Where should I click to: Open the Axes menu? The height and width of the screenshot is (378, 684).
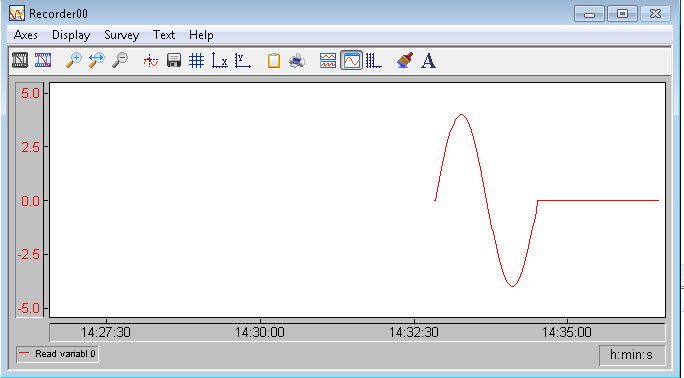[x=26, y=35]
